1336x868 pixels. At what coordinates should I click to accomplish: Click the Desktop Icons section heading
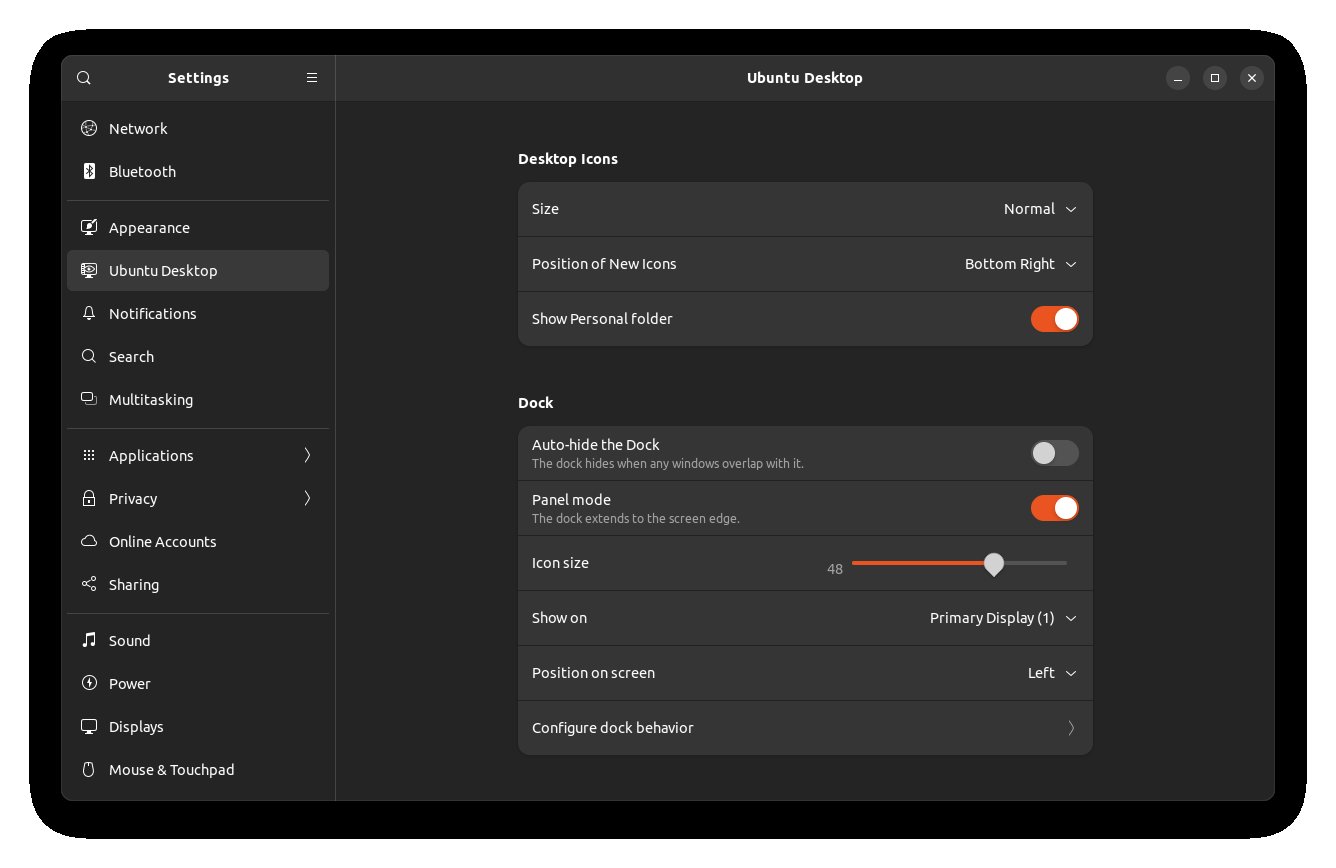pyautogui.click(x=568, y=159)
